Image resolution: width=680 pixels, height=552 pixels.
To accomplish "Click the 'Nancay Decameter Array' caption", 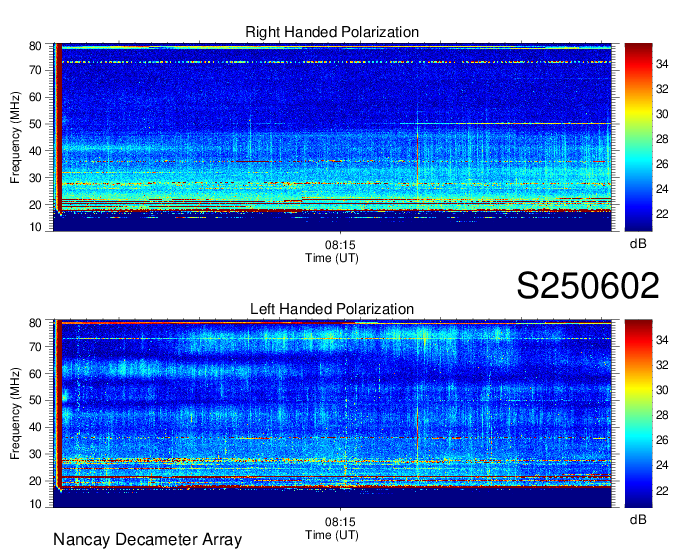I will tap(147, 540).
